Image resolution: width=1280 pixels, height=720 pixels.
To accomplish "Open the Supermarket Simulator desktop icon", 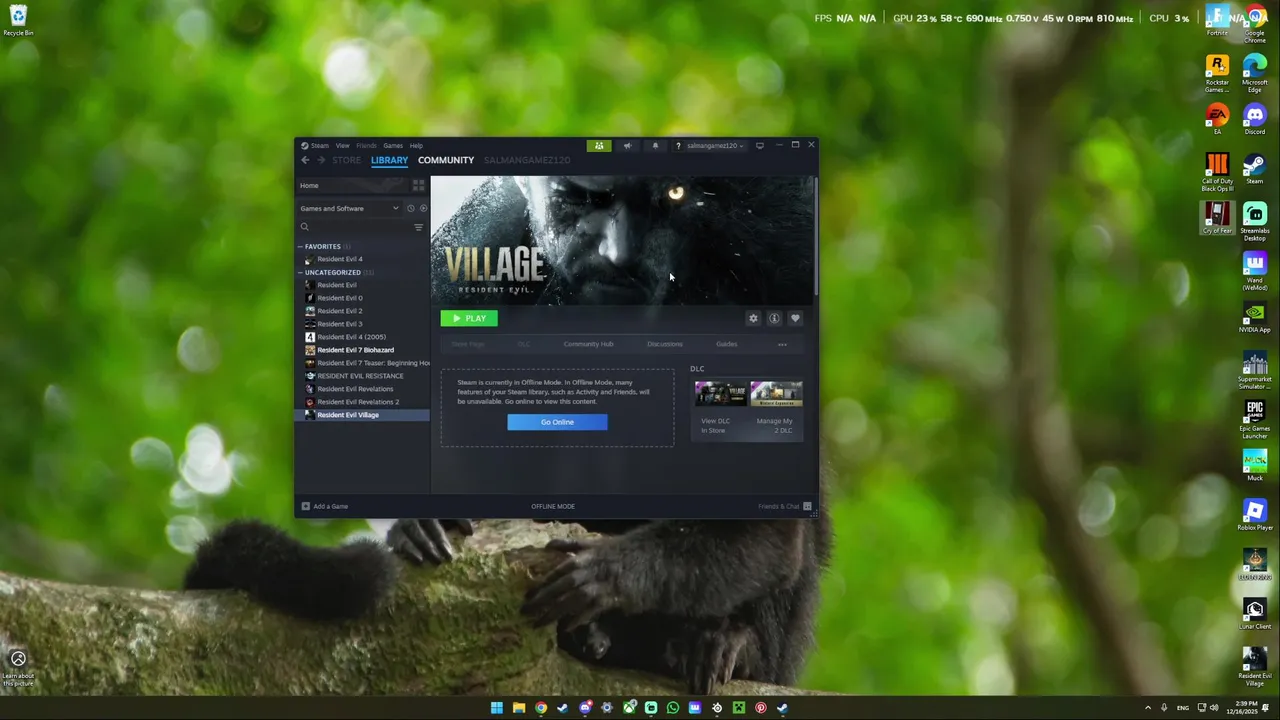I will tap(1255, 370).
